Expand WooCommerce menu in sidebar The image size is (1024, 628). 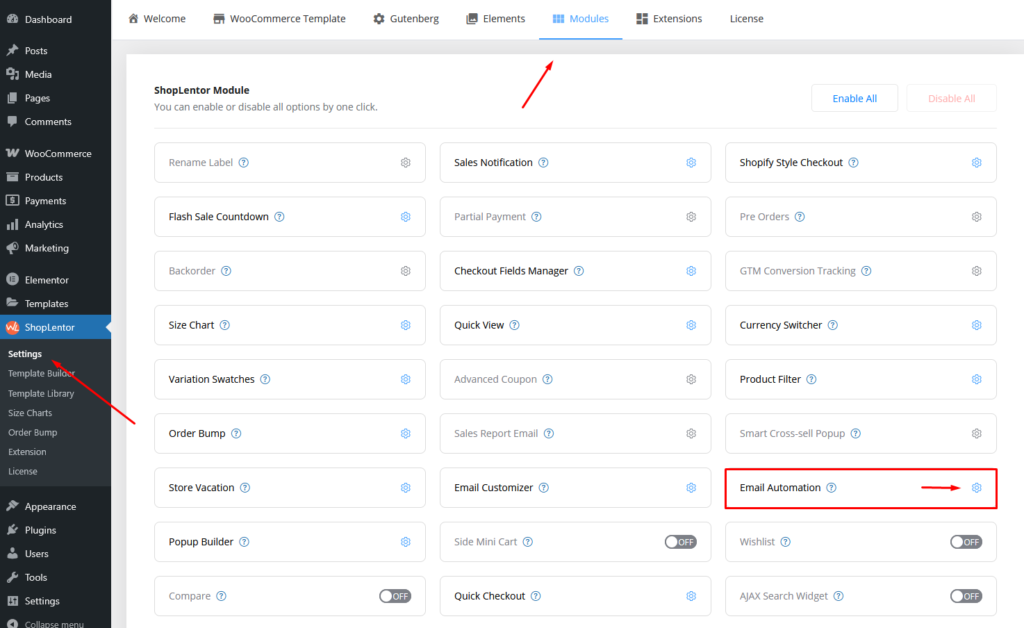pos(57,154)
